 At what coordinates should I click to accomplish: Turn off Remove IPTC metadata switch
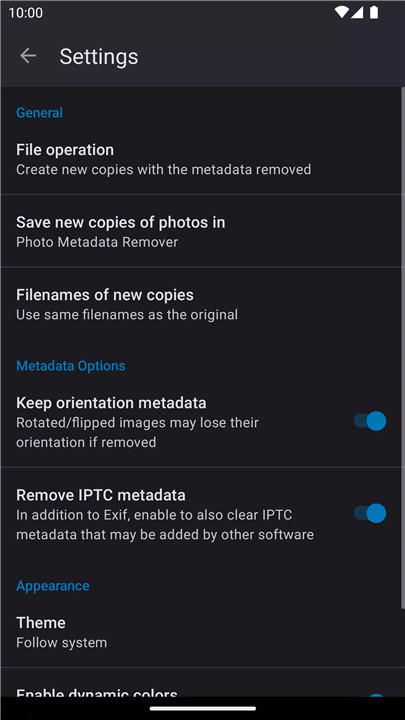pyautogui.click(x=370, y=513)
